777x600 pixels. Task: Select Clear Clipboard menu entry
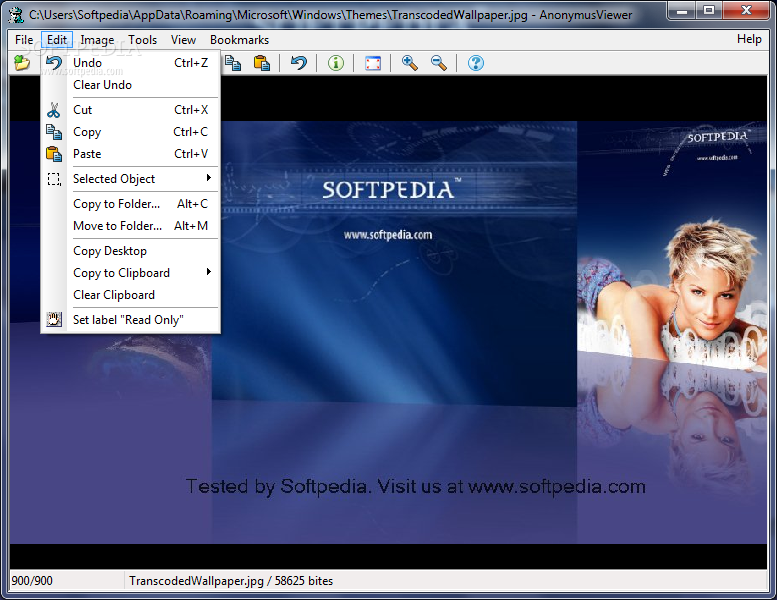point(131,295)
